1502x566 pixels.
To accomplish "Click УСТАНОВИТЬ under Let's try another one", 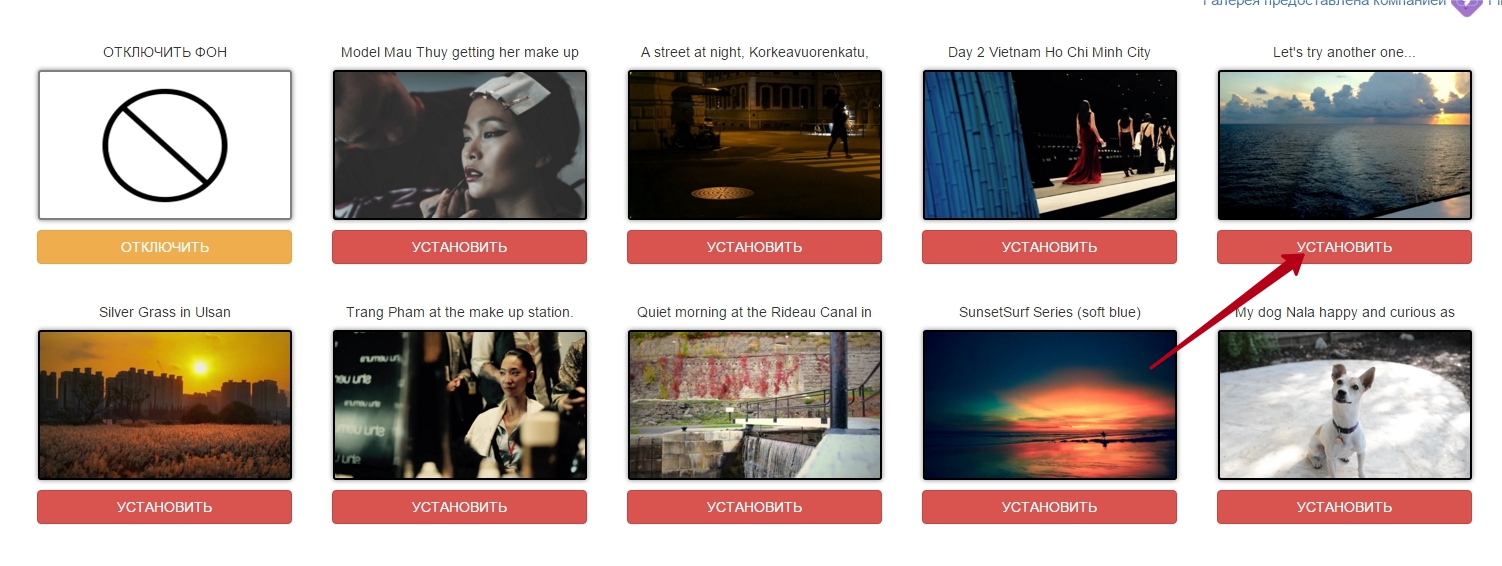I will tap(1345, 247).
